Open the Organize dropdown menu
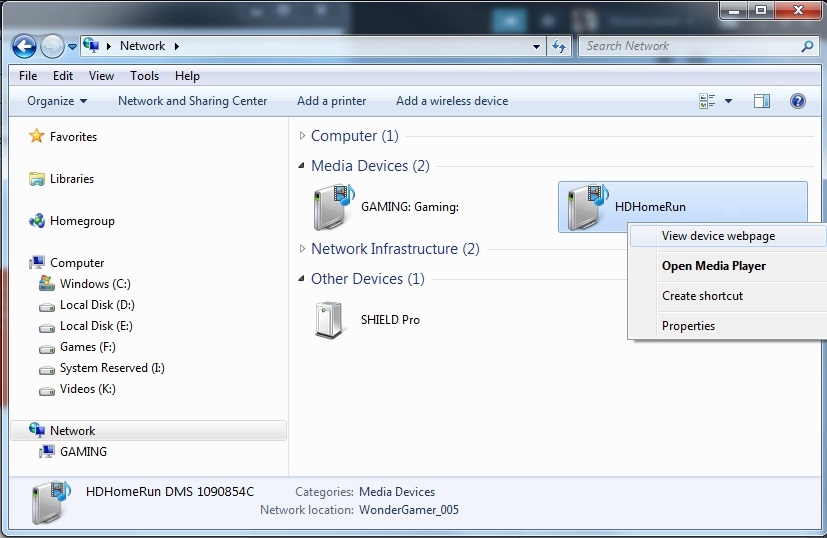Viewport: 827px width, 538px height. click(57, 101)
